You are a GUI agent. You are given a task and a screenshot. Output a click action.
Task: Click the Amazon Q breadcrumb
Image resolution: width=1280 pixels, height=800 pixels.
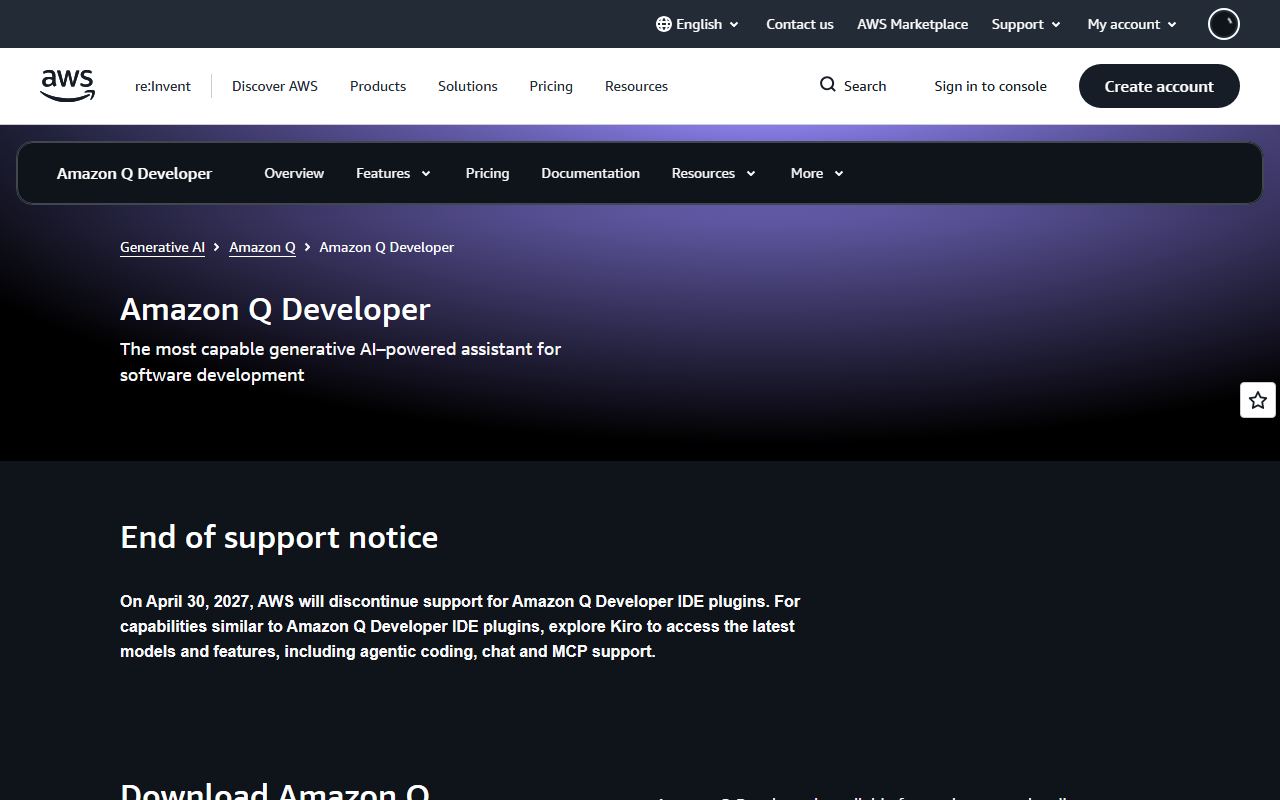[x=262, y=247]
